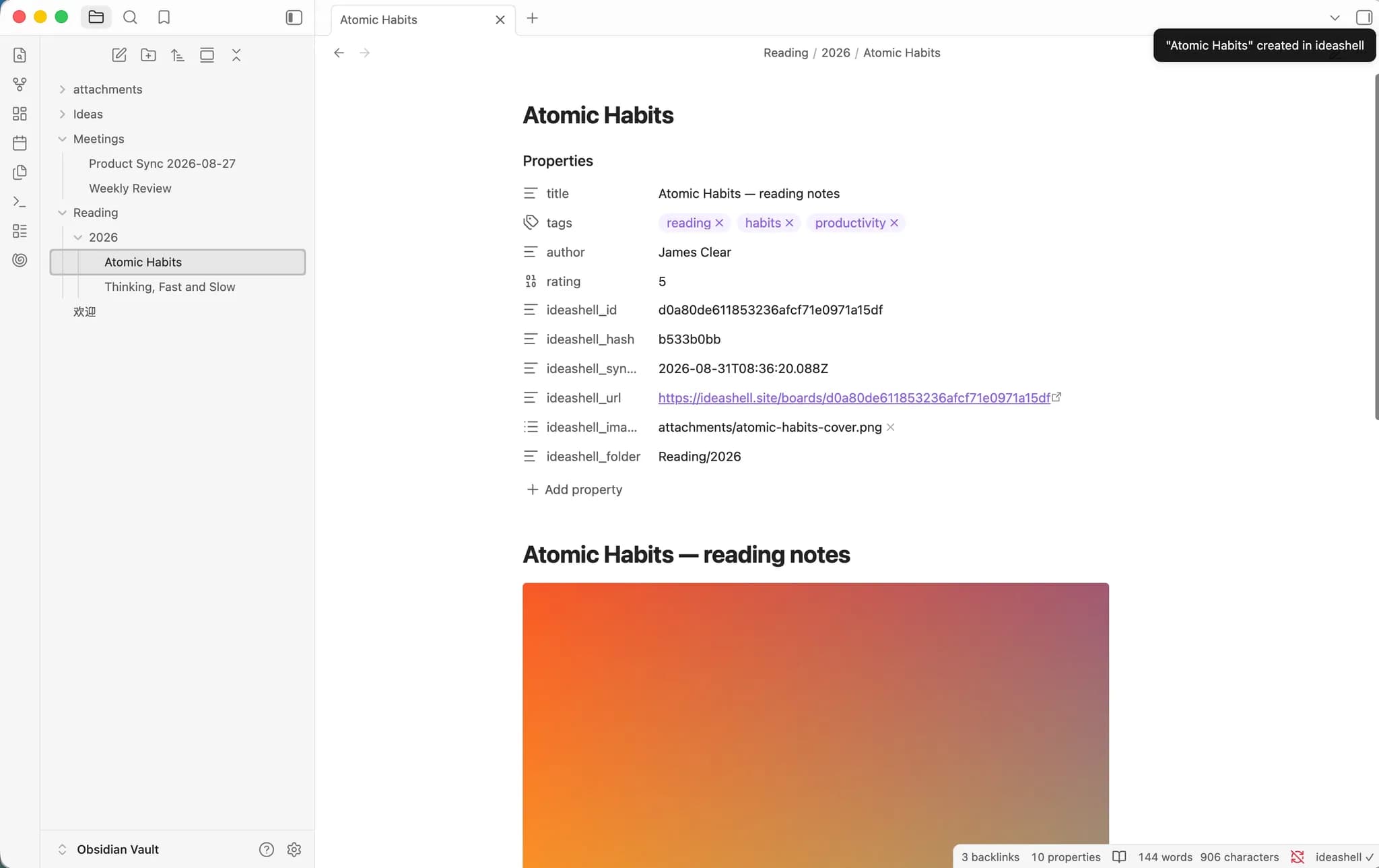Create a new note with the pencil icon
Screen dimensions: 1379x868
[x=119, y=55]
